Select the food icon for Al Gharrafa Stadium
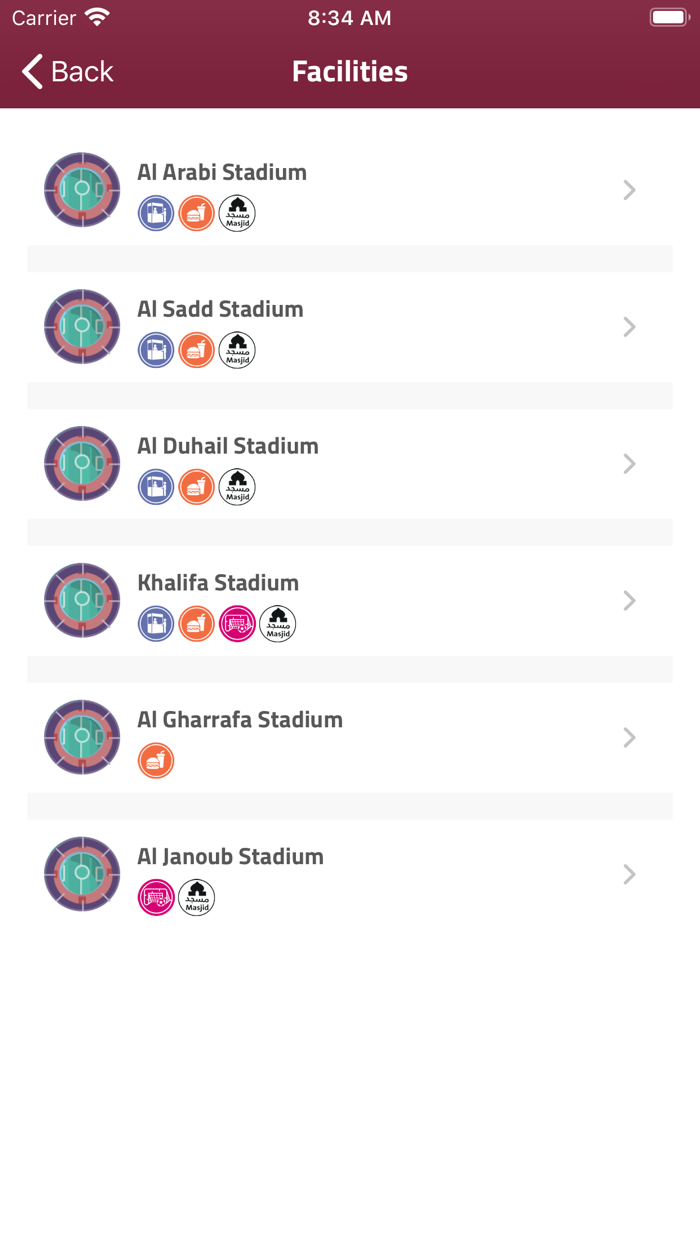The height and width of the screenshot is (1244, 700). click(156, 760)
